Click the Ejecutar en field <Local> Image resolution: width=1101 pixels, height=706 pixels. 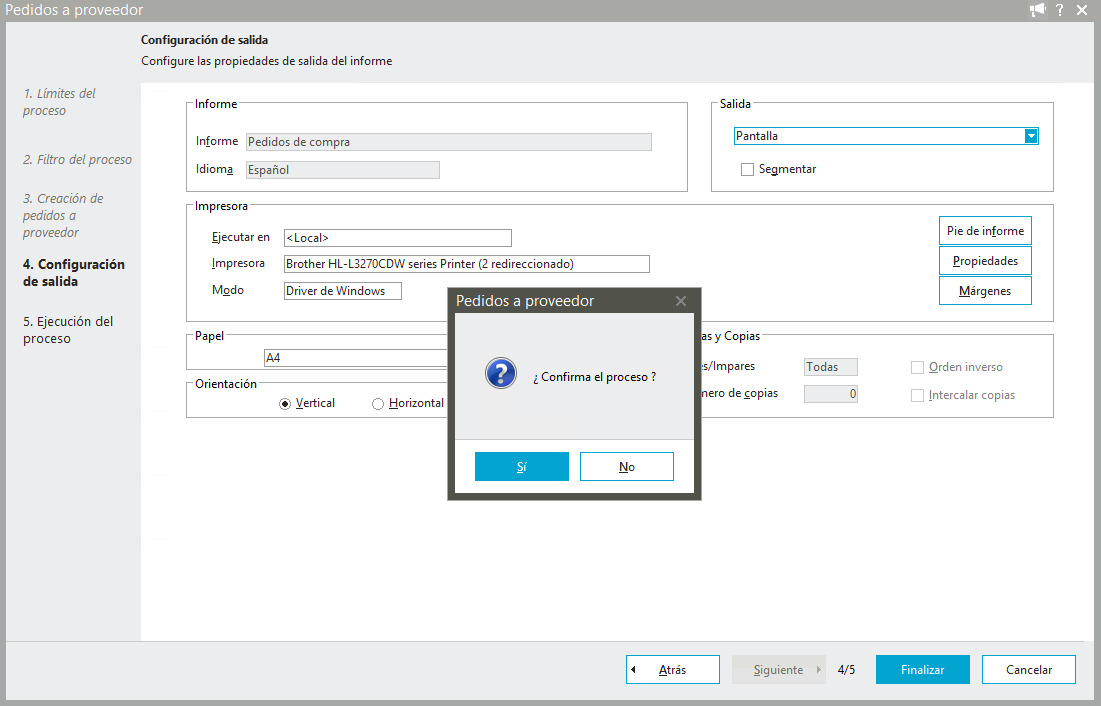[x=397, y=238]
